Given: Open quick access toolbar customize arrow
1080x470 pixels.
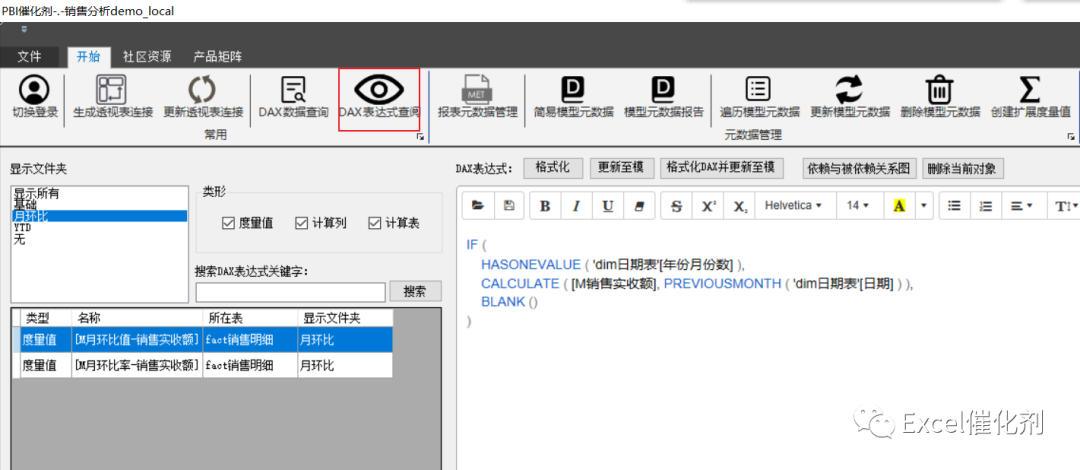Looking at the screenshot, I should 25,29.
